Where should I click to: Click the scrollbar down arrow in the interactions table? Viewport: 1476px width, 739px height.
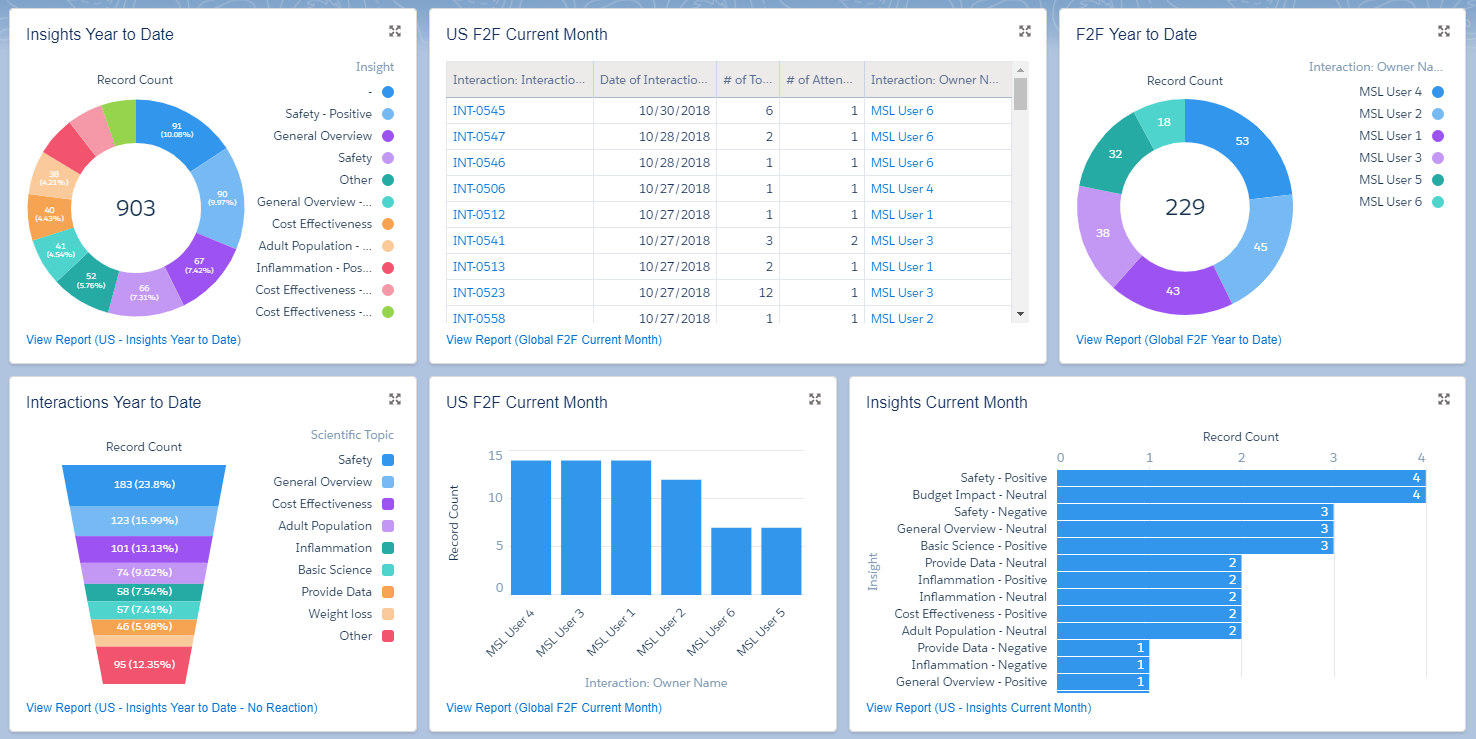(x=1021, y=314)
